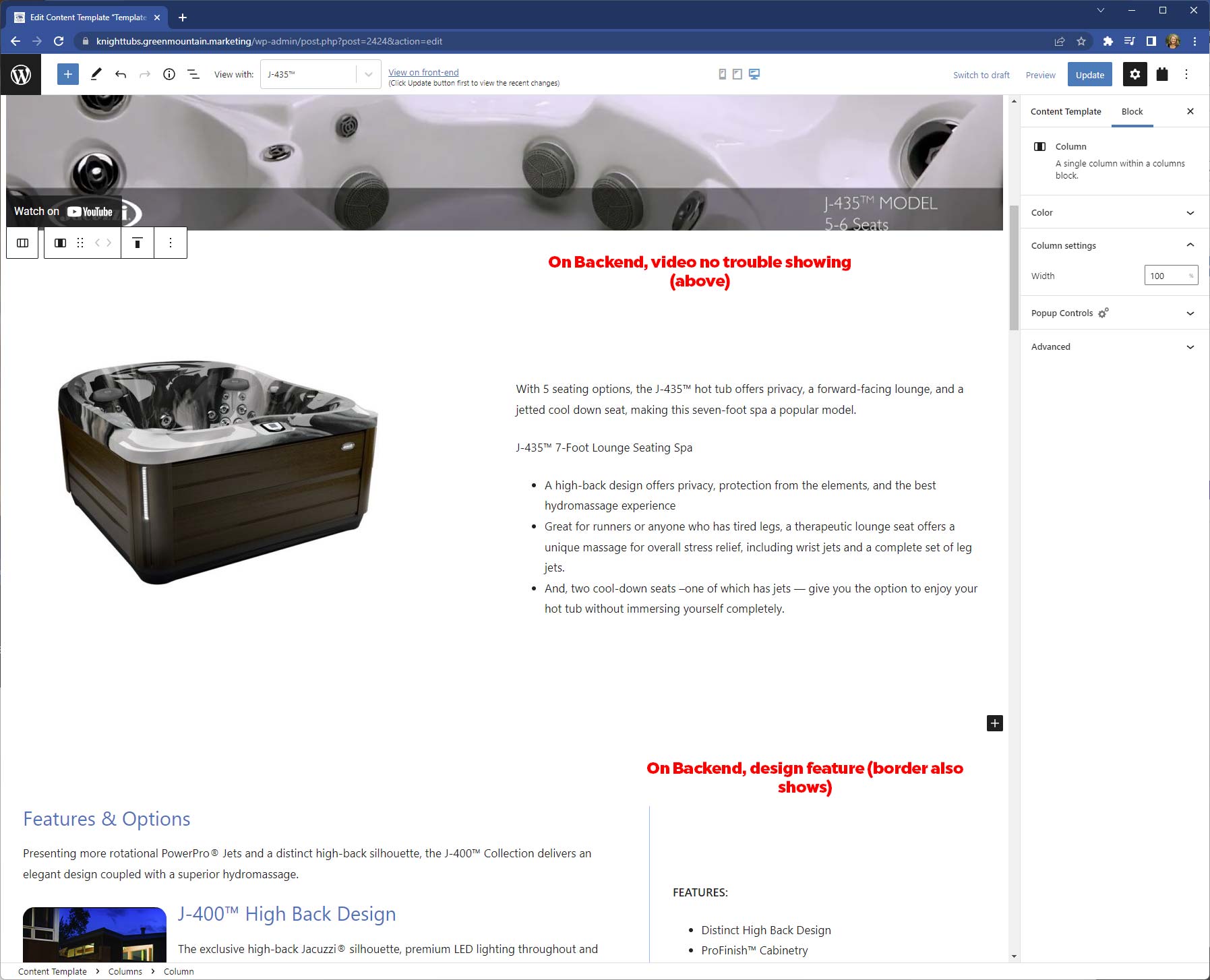This screenshot has width=1210, height=980.
Task: Open new browser tab
Action: point(182,18)
